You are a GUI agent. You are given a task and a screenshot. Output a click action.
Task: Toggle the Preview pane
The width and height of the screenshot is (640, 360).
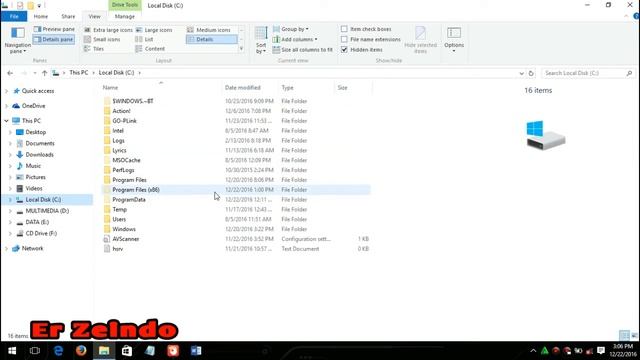pyautogui.click(x=54, y=29)
